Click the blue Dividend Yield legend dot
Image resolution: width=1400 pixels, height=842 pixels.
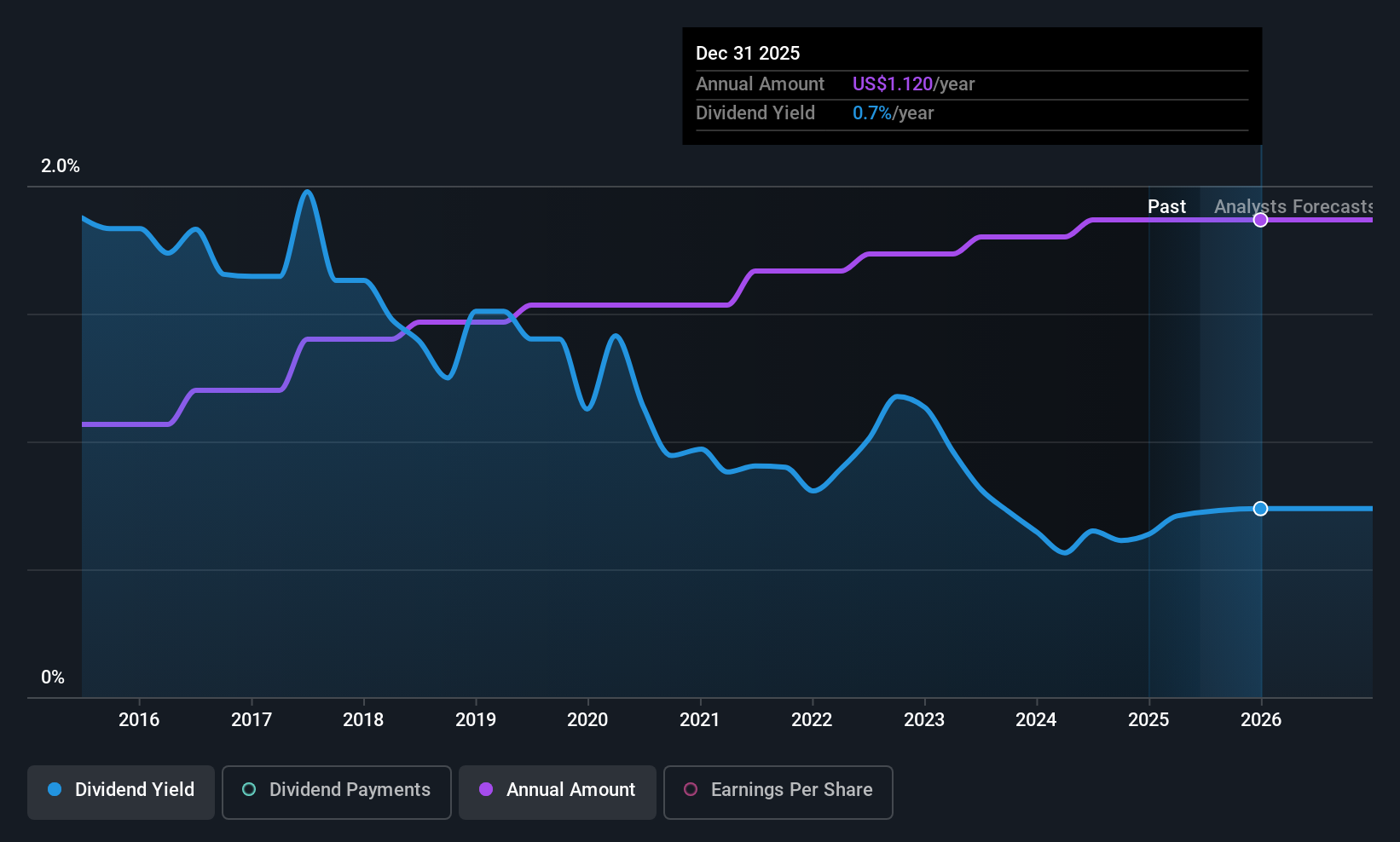pos(55,789)
